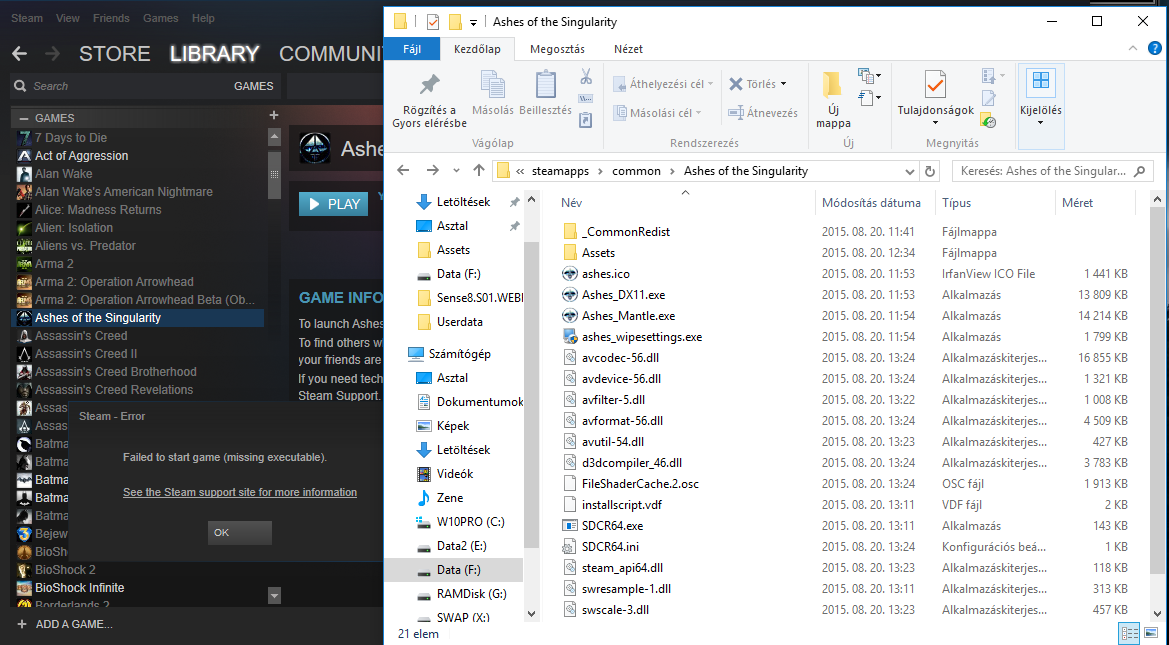
Task: Open the Fájl ribbon tab
Action: [412, 49]
